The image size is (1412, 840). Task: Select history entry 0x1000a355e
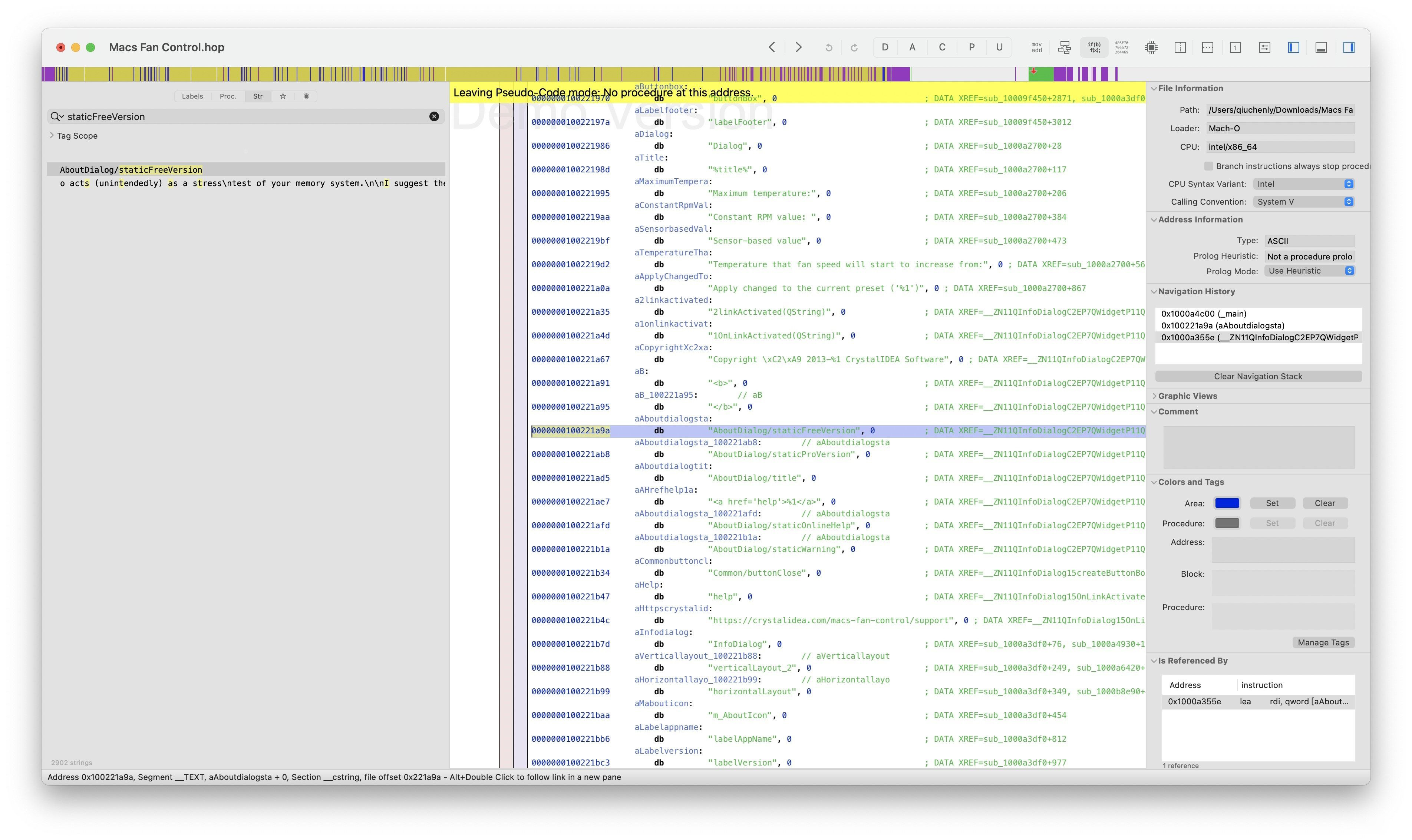[1258, 337]
